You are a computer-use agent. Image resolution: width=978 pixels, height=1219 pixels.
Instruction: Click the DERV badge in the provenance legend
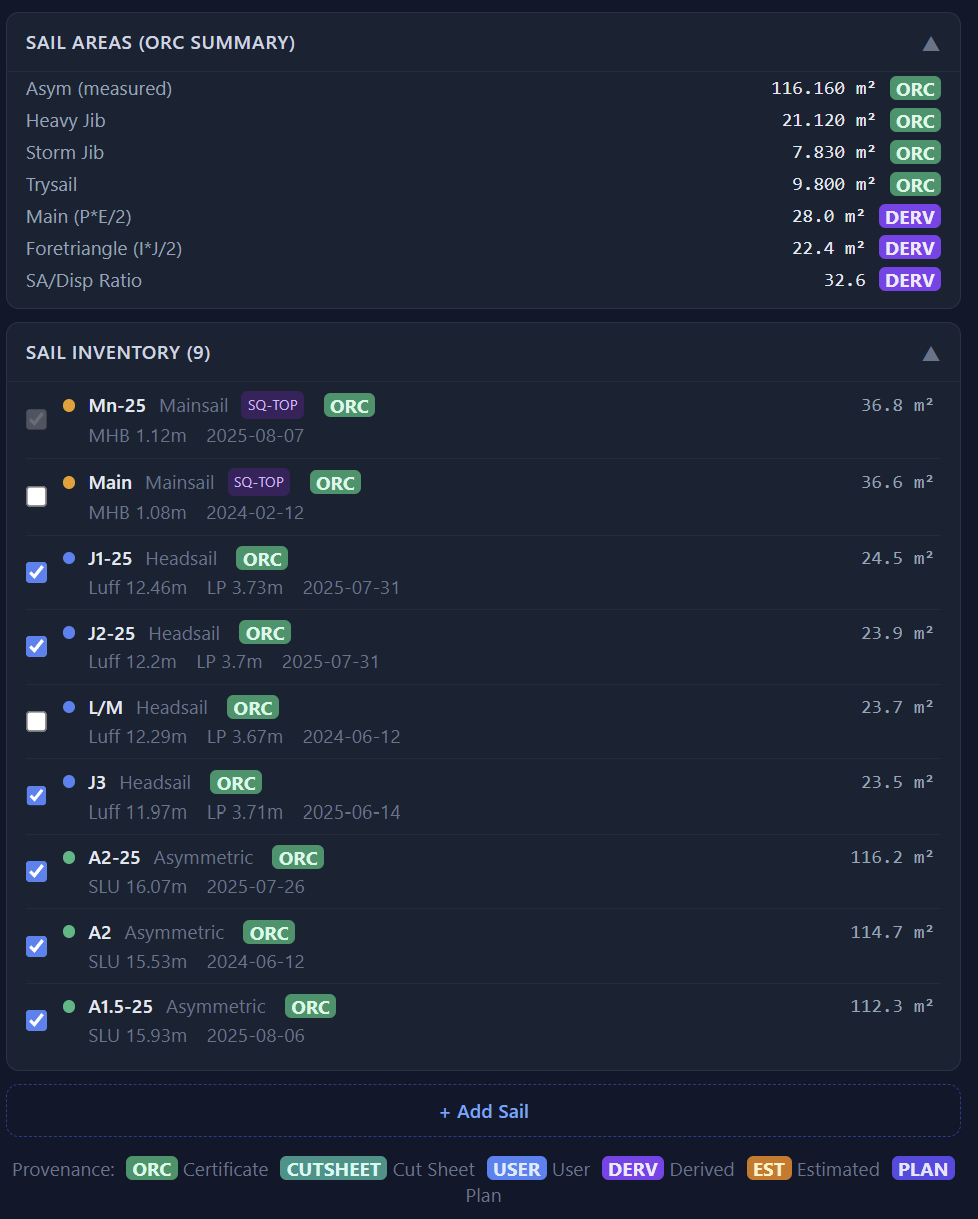[632, 1168]
